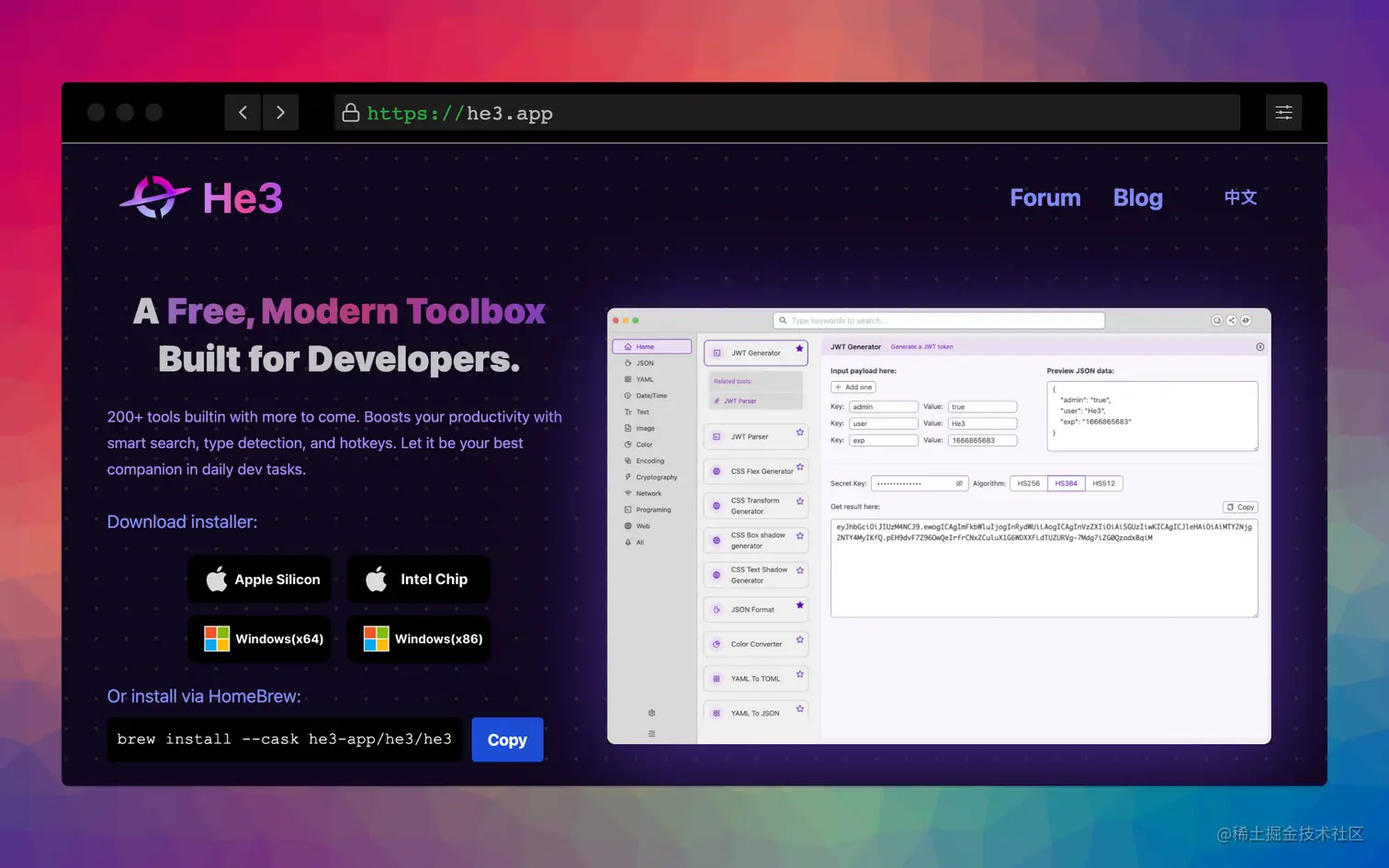The height and width of the screenshot is (868, 1389).
Task: Copy the JWT result with Copy button
Action: click(1240, 507)
